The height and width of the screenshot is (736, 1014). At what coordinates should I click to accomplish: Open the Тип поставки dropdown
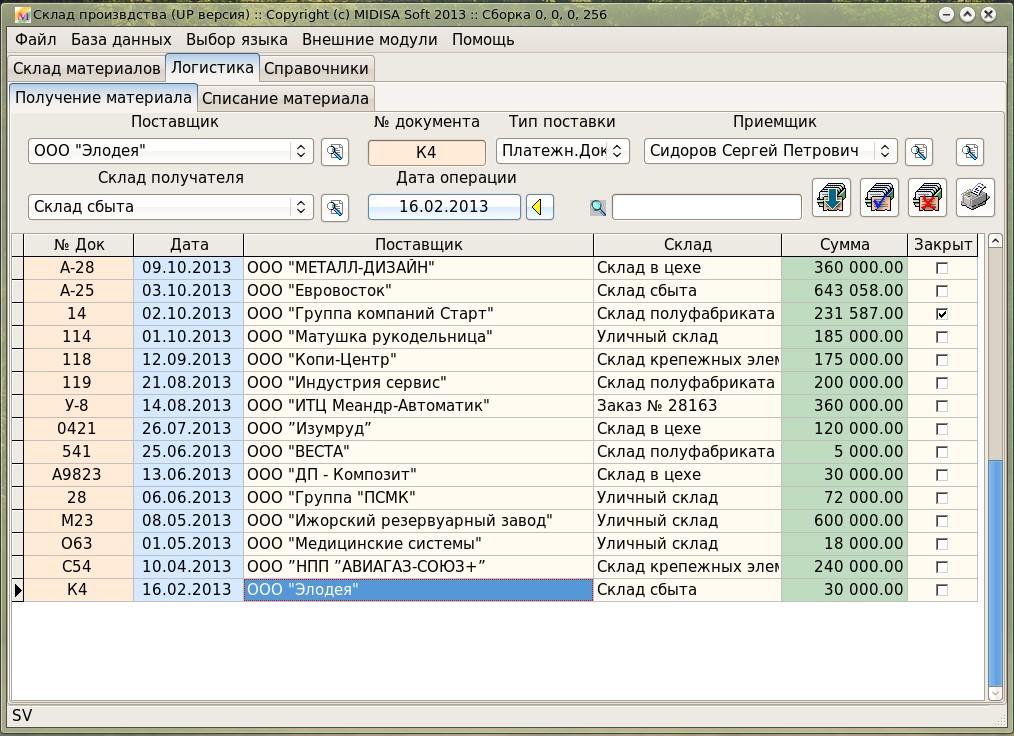point(562,152)
